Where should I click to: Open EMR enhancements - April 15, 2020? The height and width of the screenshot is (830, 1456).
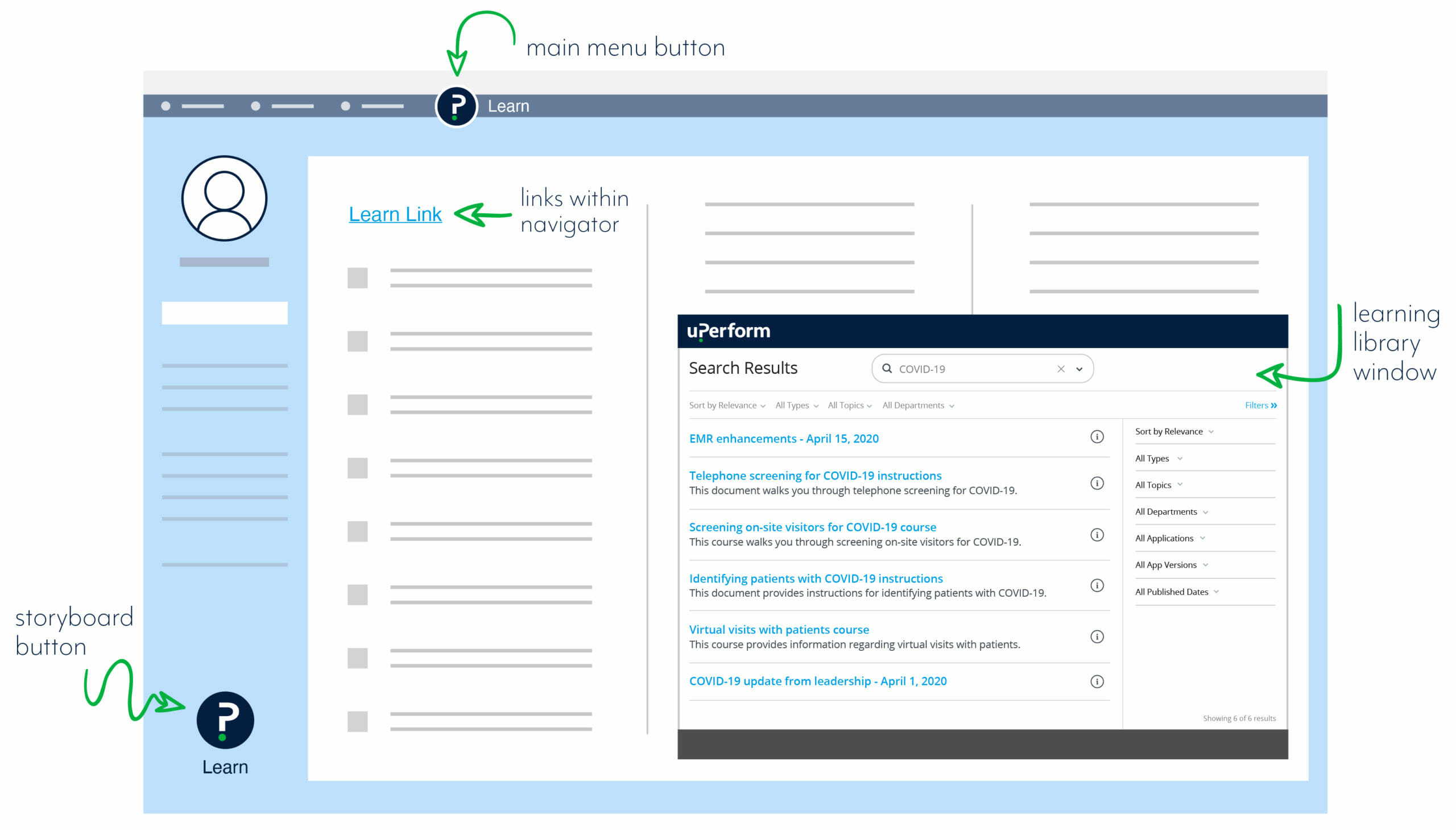tap(784, 439)
